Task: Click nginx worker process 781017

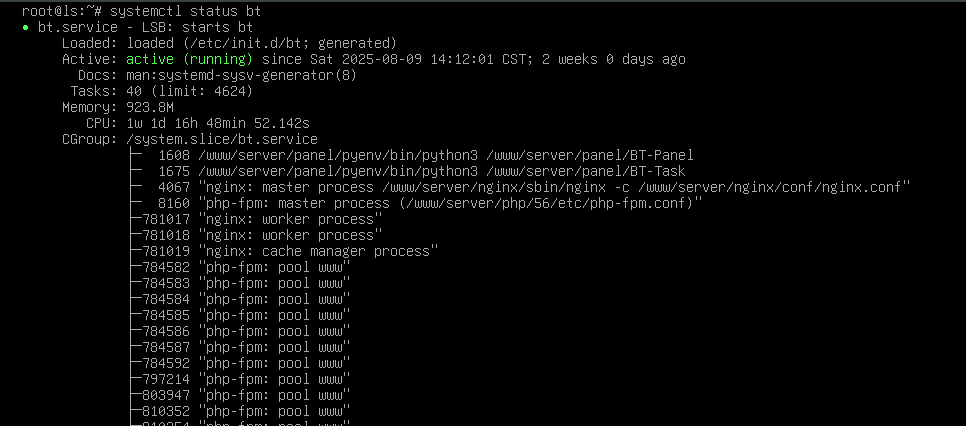Action: [262, 219]
